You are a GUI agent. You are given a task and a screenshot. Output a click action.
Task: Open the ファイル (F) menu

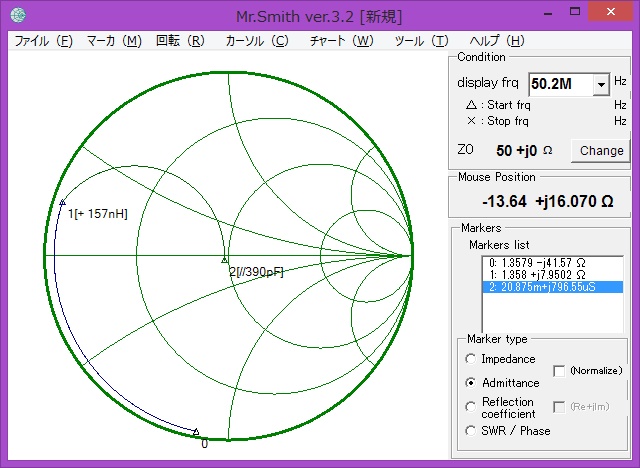tap(44, 41)
